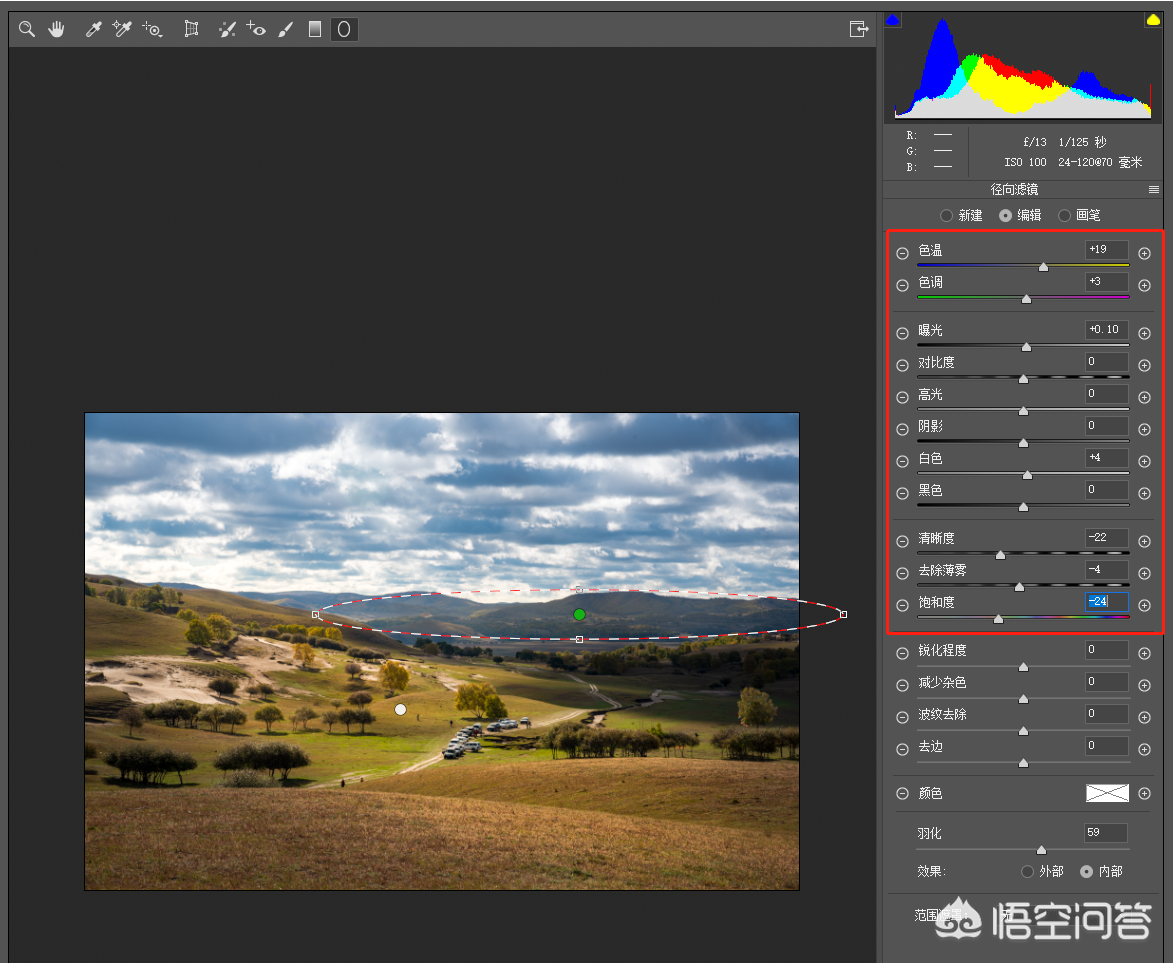Click the 羽化 value field
Screen dimensions: 1173x963
point(1106,833)
